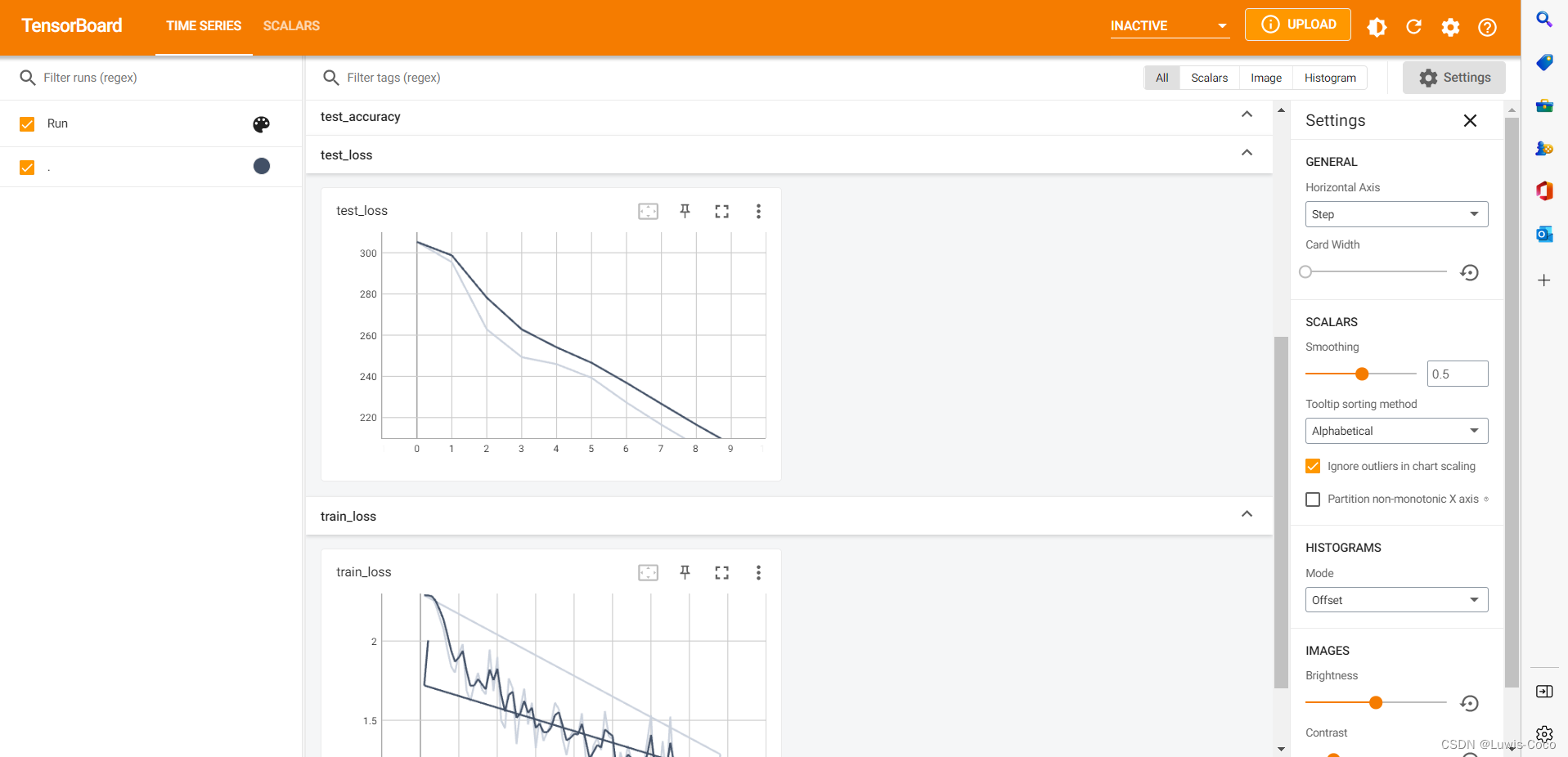Viewport: 1568px width, 757px height.
Task: Filter cards by Image
Action: [1266, 78]
